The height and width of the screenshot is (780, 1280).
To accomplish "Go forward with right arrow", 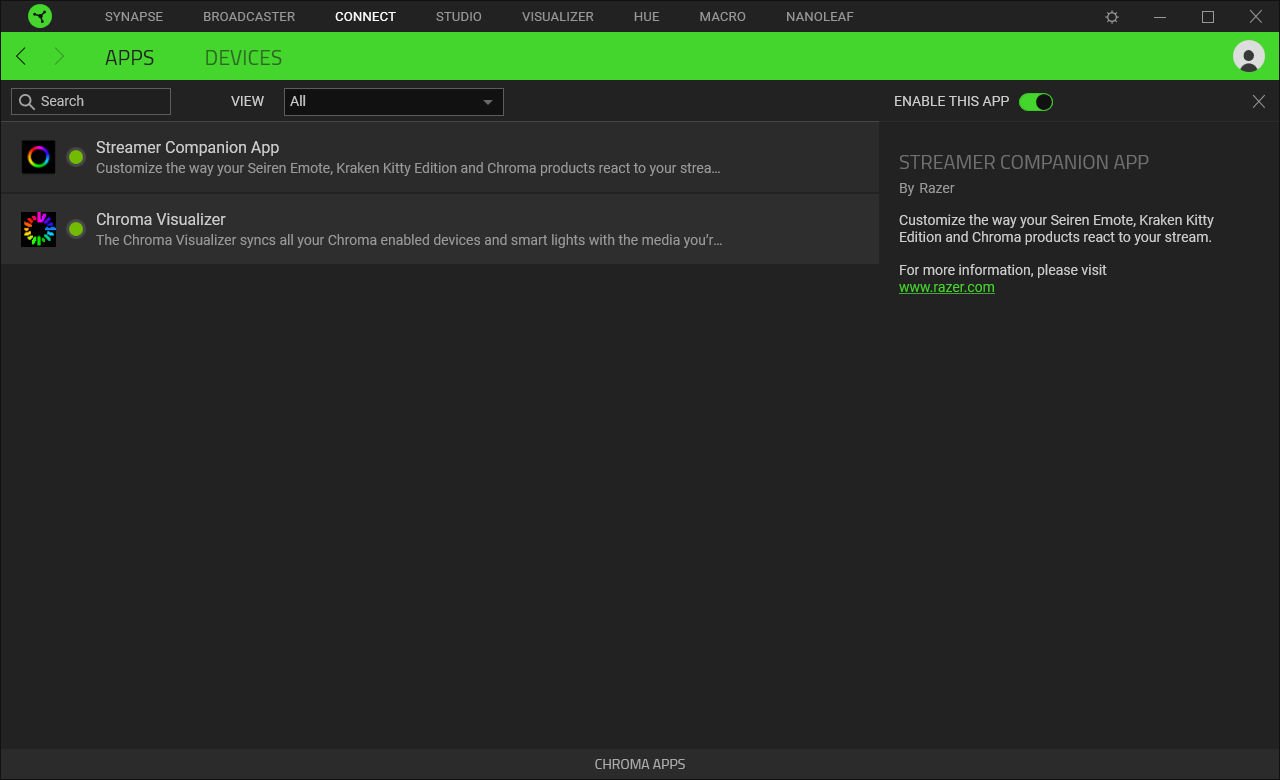I will 59,57.
